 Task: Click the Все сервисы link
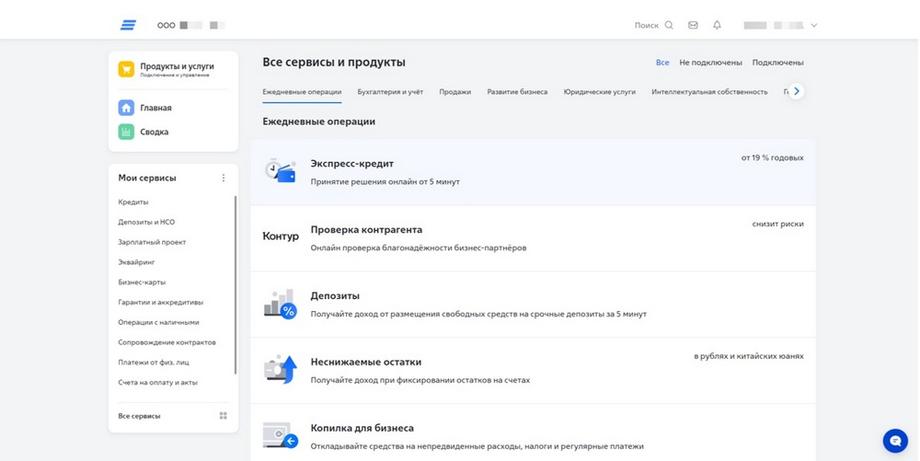coord(139,416)
